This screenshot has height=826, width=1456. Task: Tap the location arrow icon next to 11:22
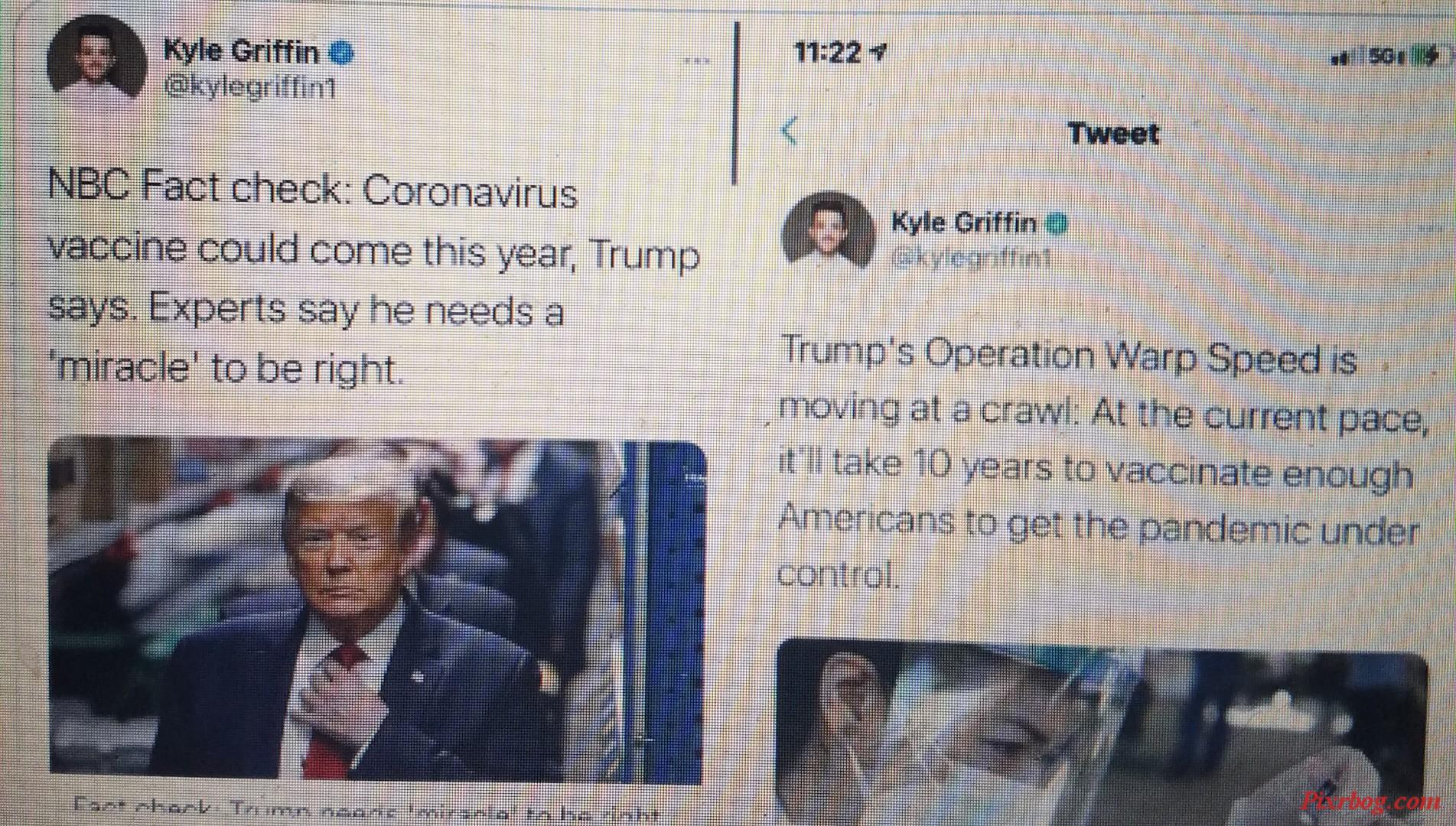click(x=878, y=52)
